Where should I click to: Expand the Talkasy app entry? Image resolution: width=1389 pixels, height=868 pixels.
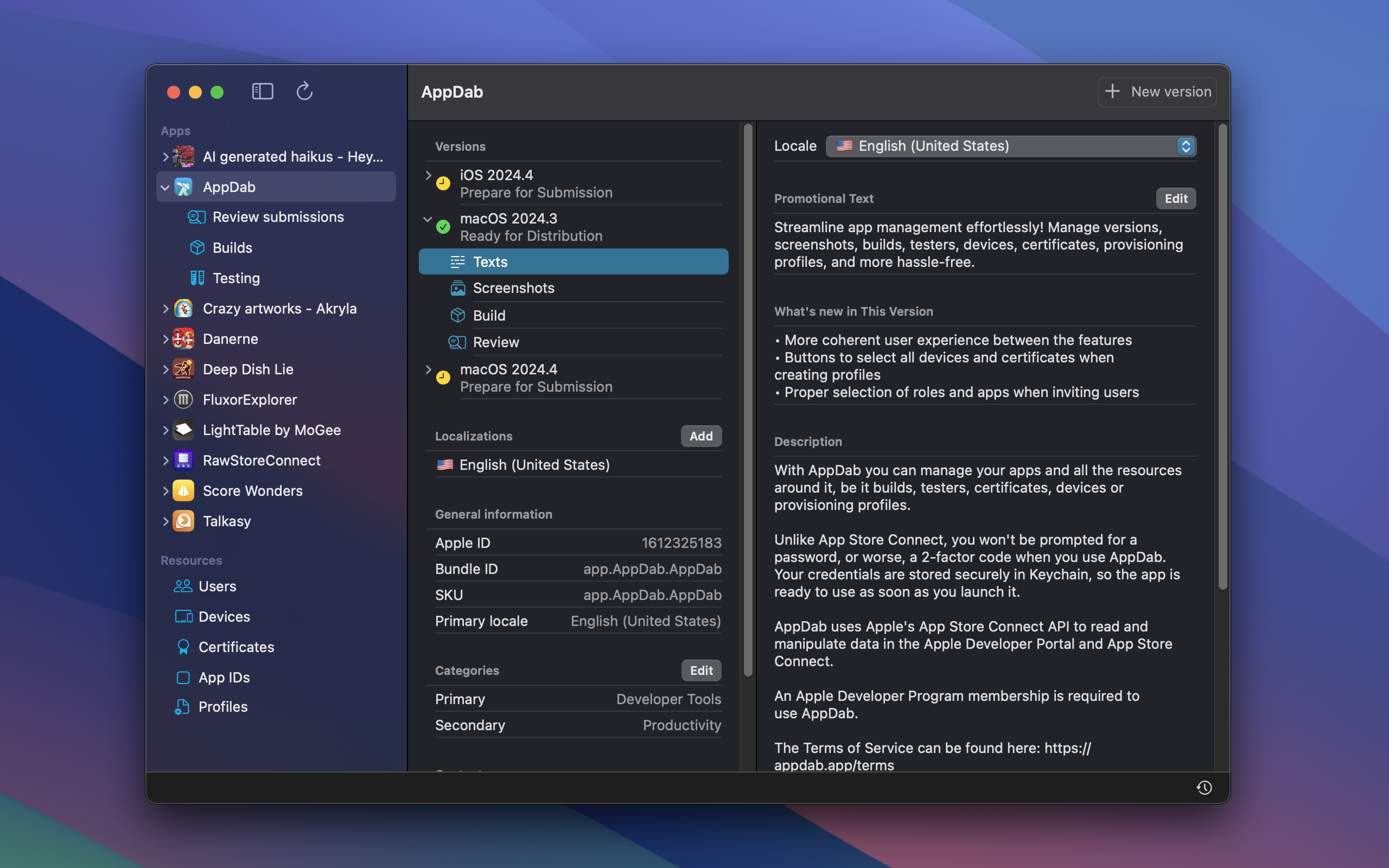point(165,521)
